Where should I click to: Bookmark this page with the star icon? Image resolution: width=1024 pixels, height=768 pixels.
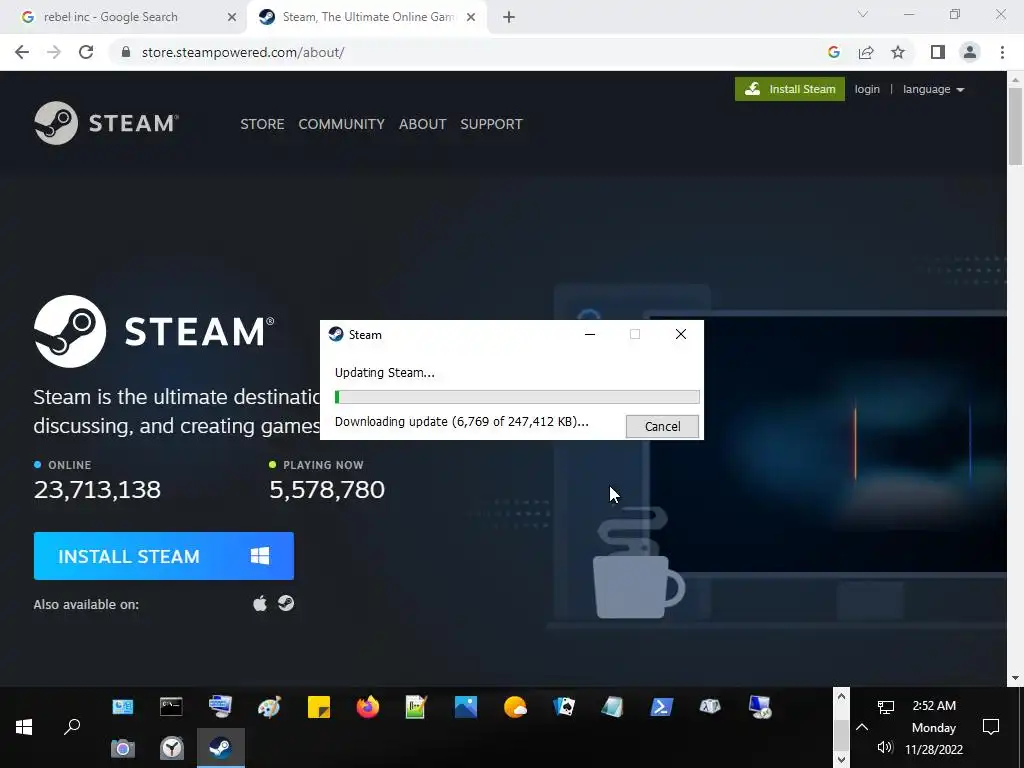pos(898,52)
